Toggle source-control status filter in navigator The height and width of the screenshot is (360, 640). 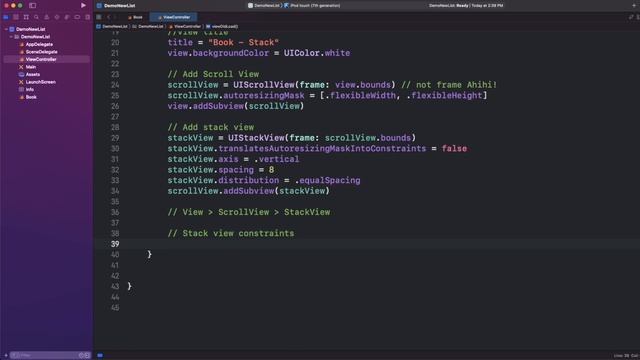[x=87, y=356]
